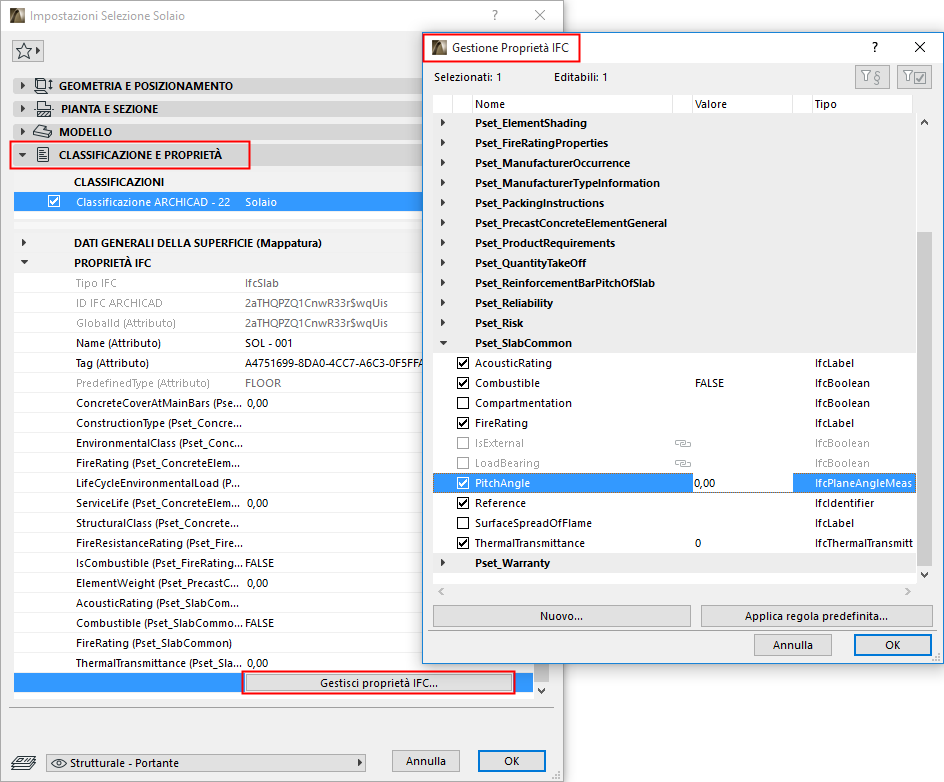Click the Nuovo button
The width and height of the screenshot is (944, 782).
pos(562,616)
